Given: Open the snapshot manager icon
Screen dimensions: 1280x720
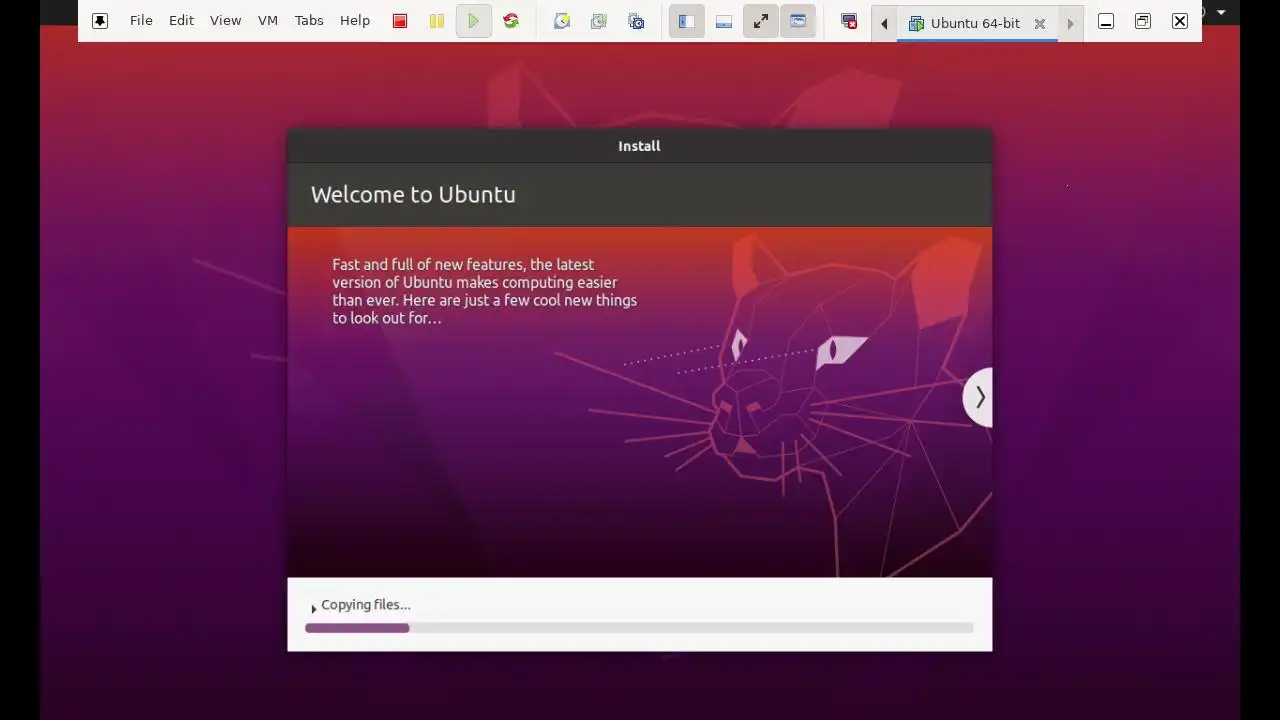Looking at the screenshot, I should tap(636, 21).
